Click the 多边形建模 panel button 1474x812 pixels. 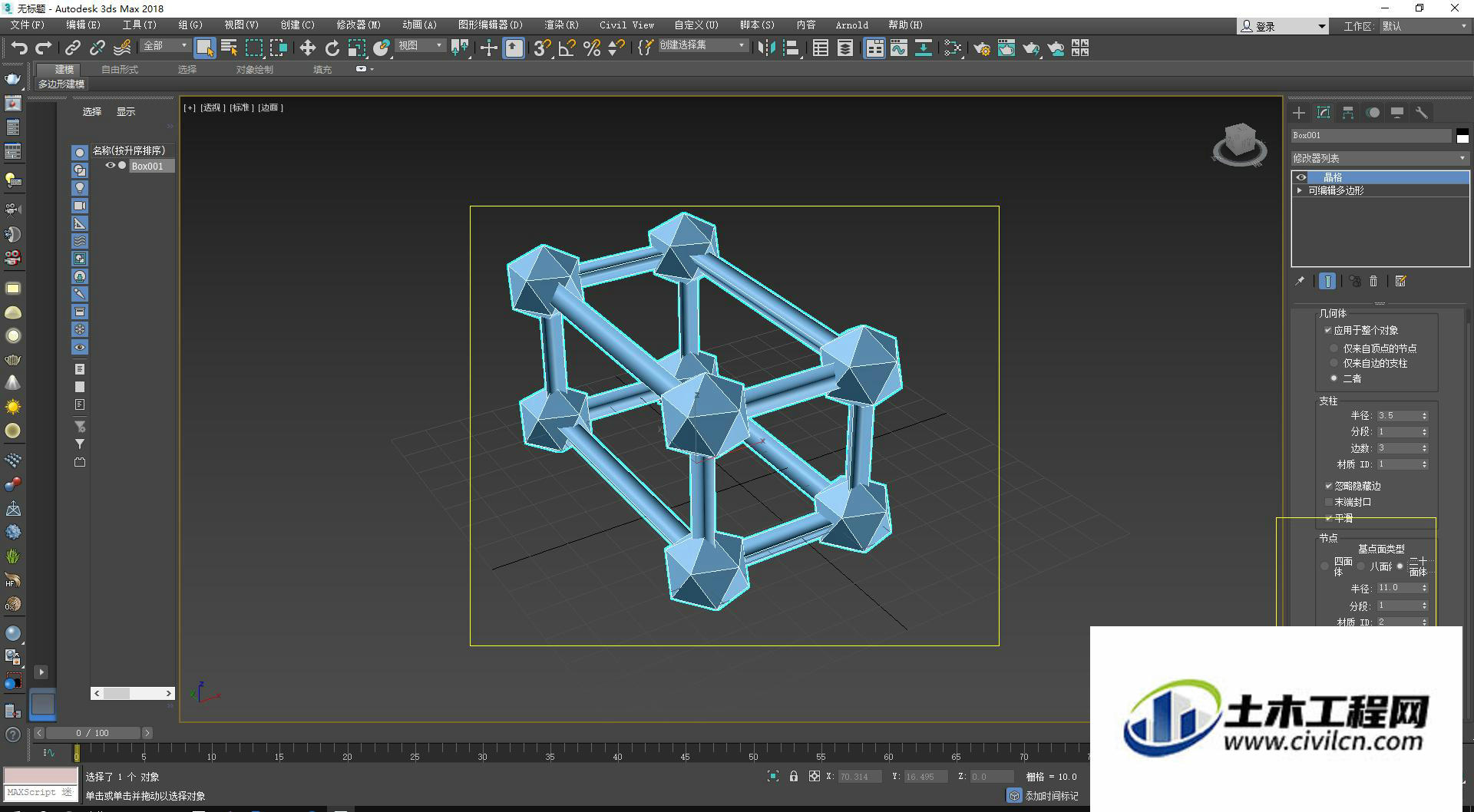[x=61, y=84]
